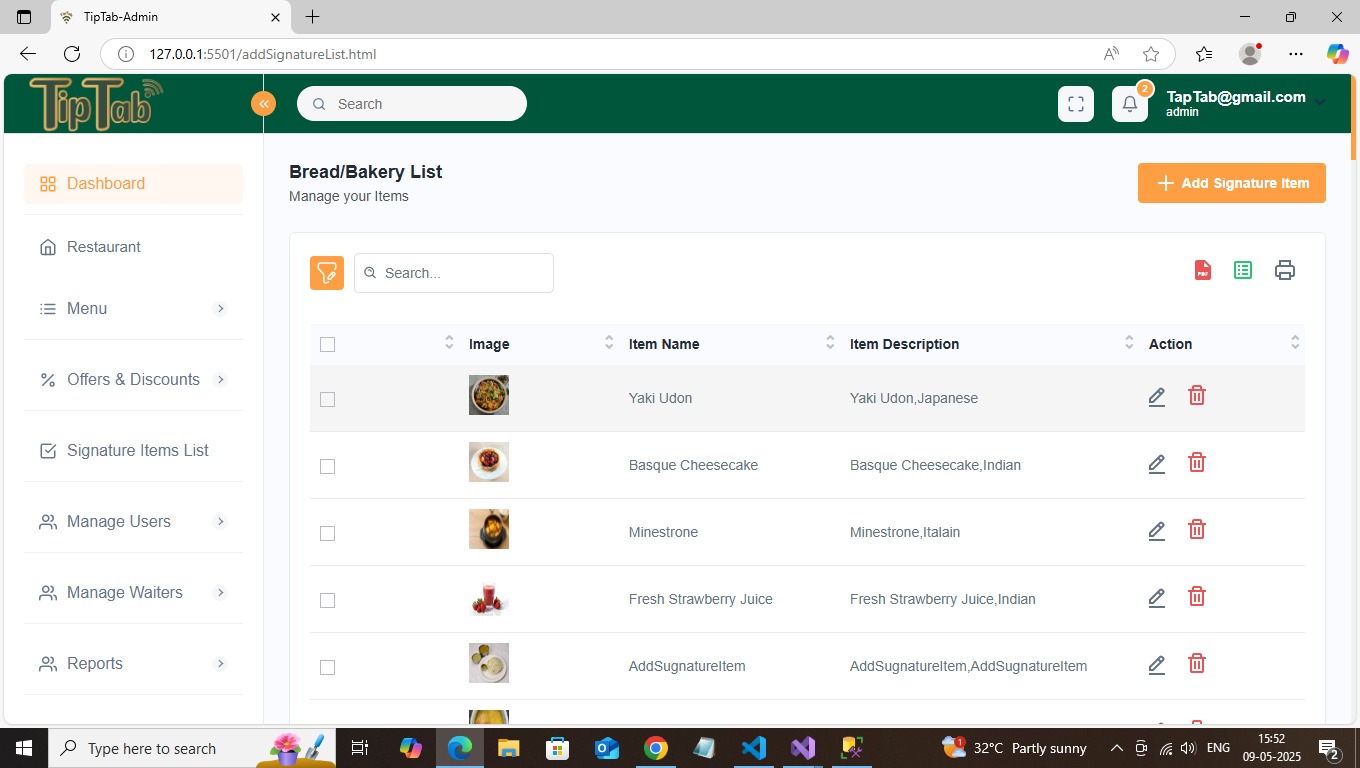Go to Restaurant in sidebar
The height and width of the screenshot is (768, 1360).
tap(103, 247)
